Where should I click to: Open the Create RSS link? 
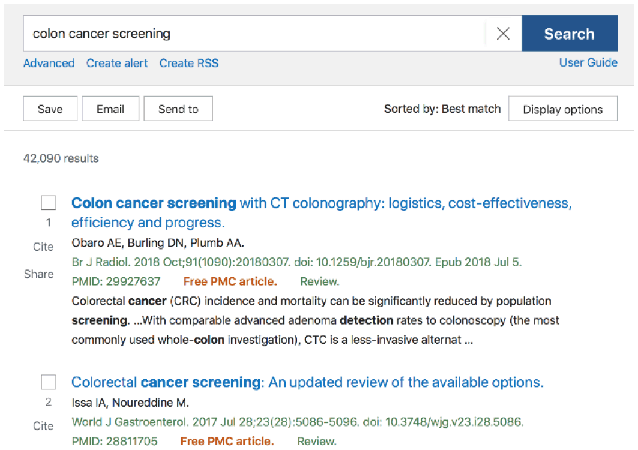(189, 63)
